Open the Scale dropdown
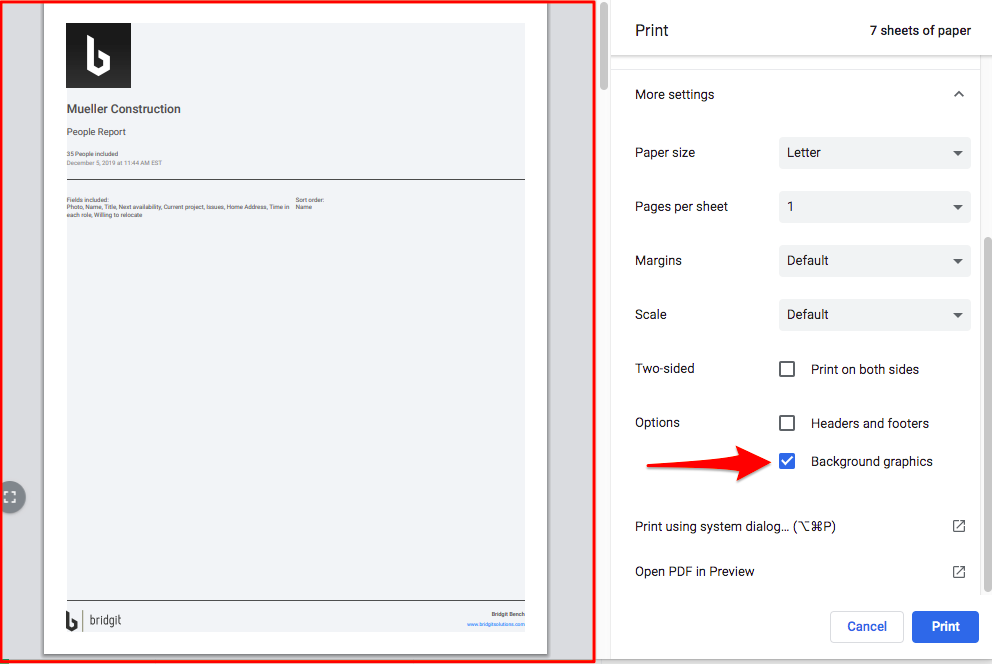This screenshot has height=664, width=992. 874,315
